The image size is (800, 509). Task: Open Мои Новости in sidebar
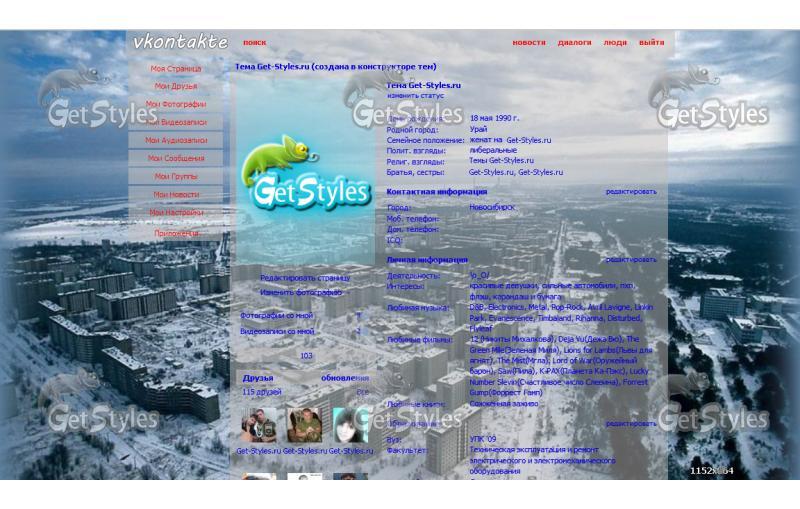[176, 194]
